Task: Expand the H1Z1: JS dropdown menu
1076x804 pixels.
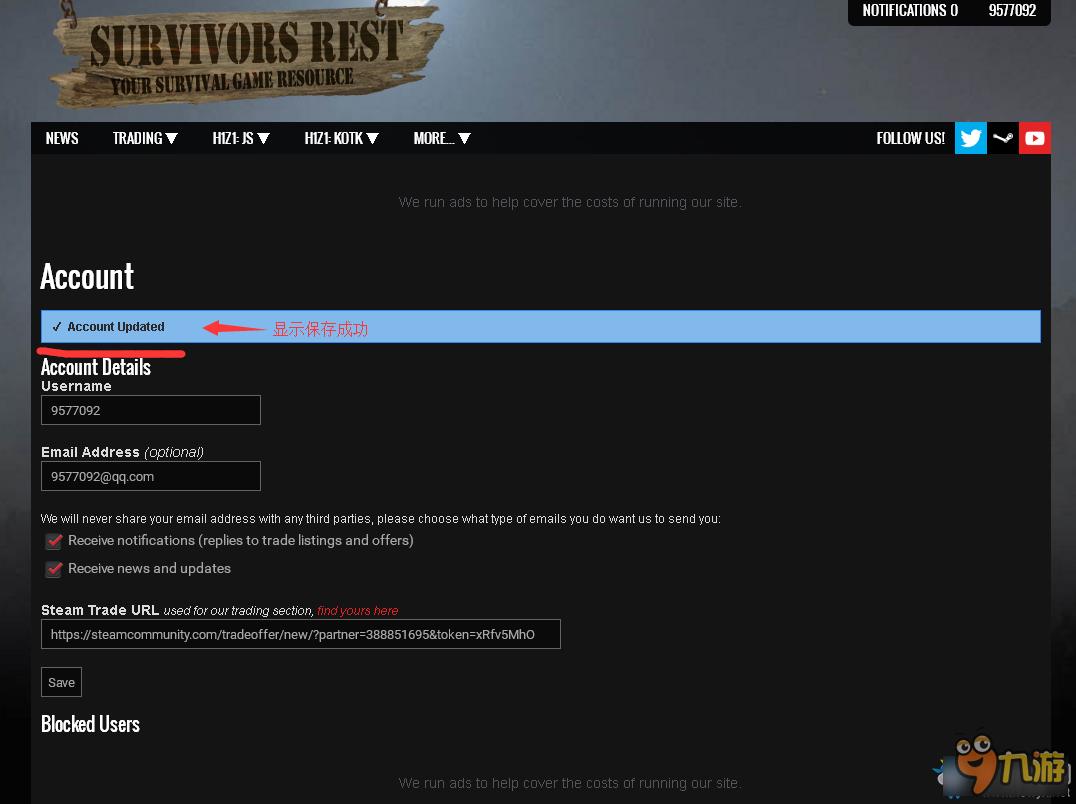Action: tap(241, 139)
